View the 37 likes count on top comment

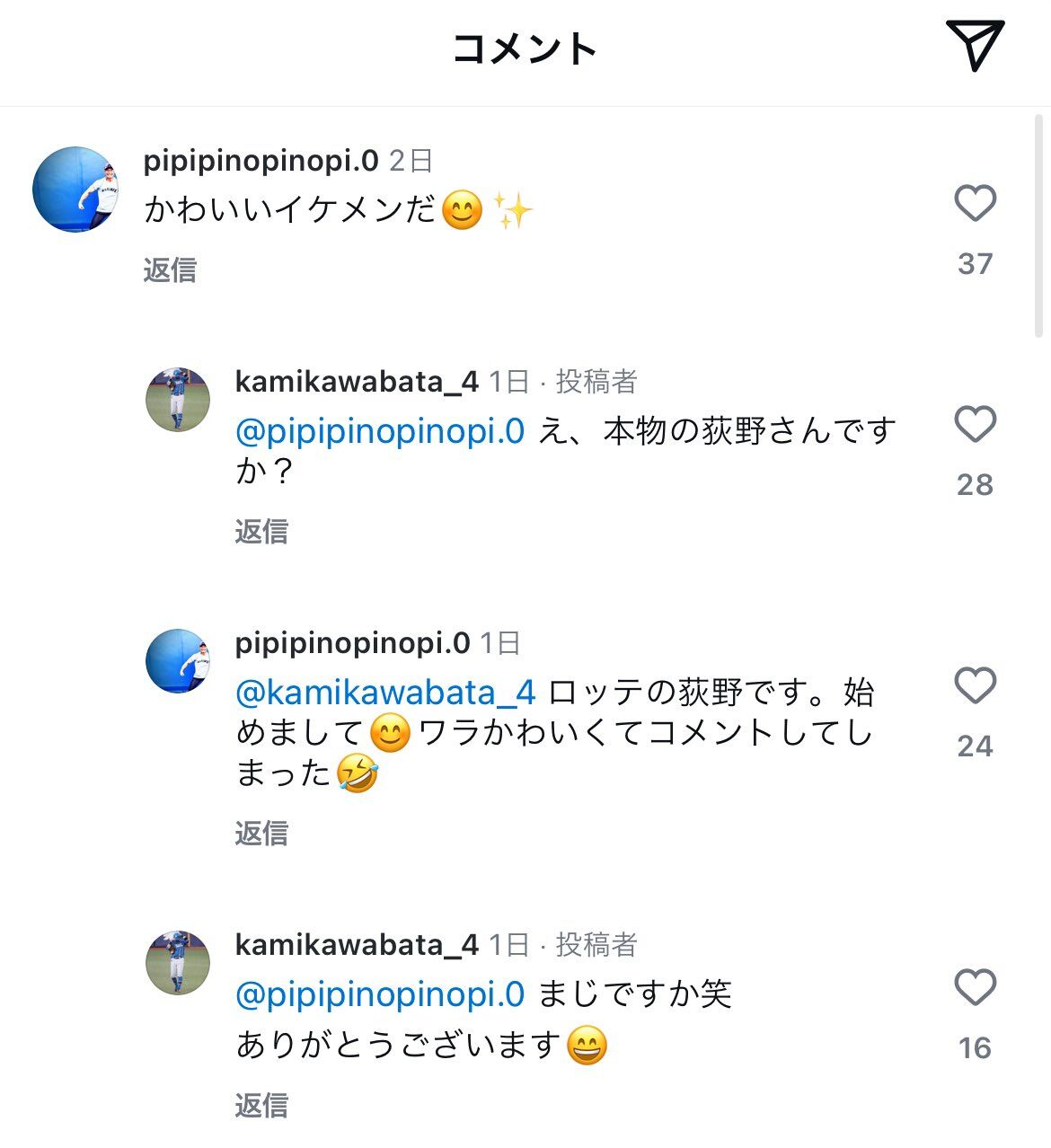[x=975, y=264]
